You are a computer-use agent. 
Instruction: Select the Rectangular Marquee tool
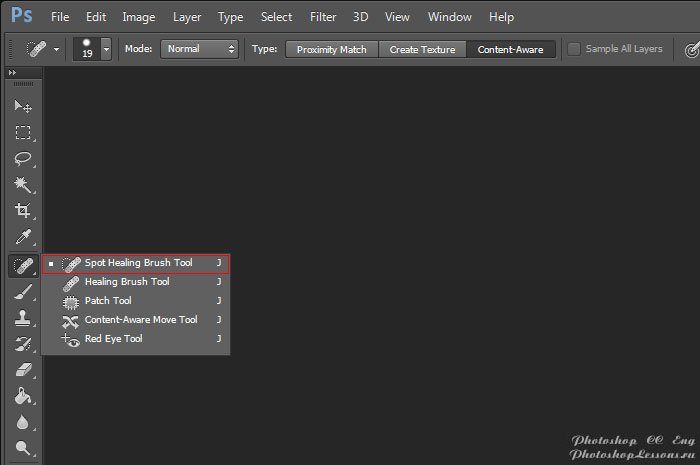22,132
